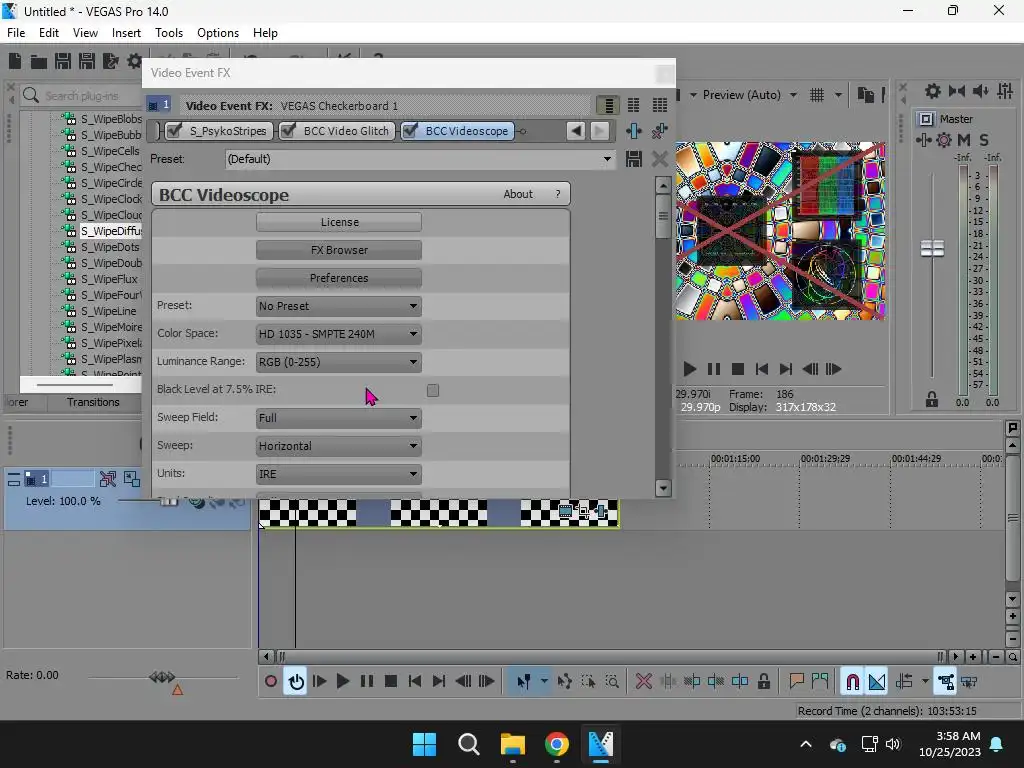
Task: Delete preset with X icon
Action: 660,159
